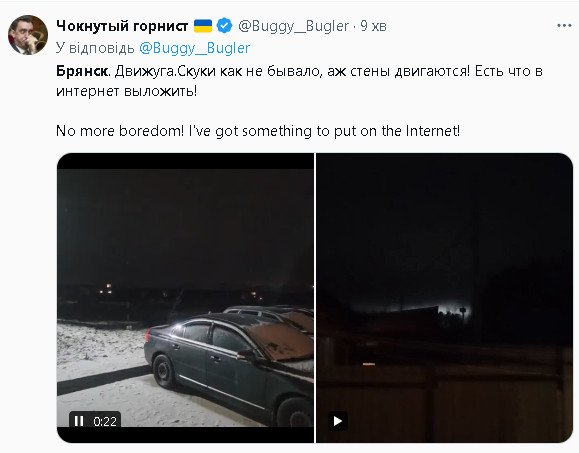This screenshot has height=453, width=579.
Task: Open the author's profile avatar picture
Action: coord(28,35)
